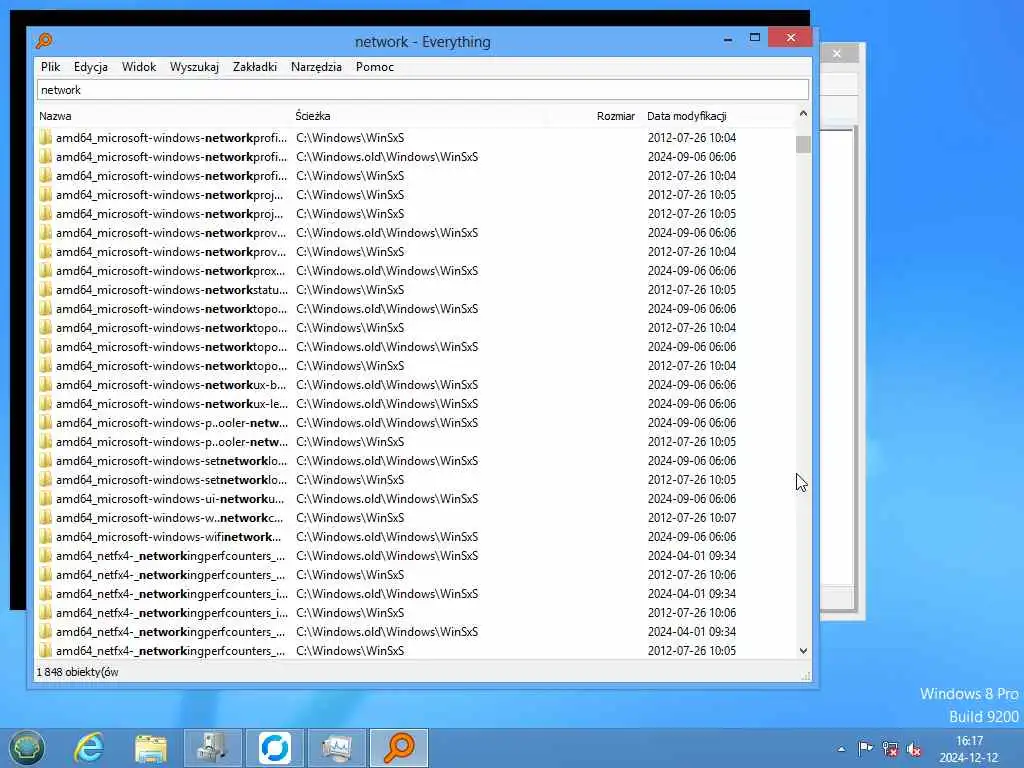1024x768 pixels.
Task: Click the search box containing 'network'
Action: [423, 90]
